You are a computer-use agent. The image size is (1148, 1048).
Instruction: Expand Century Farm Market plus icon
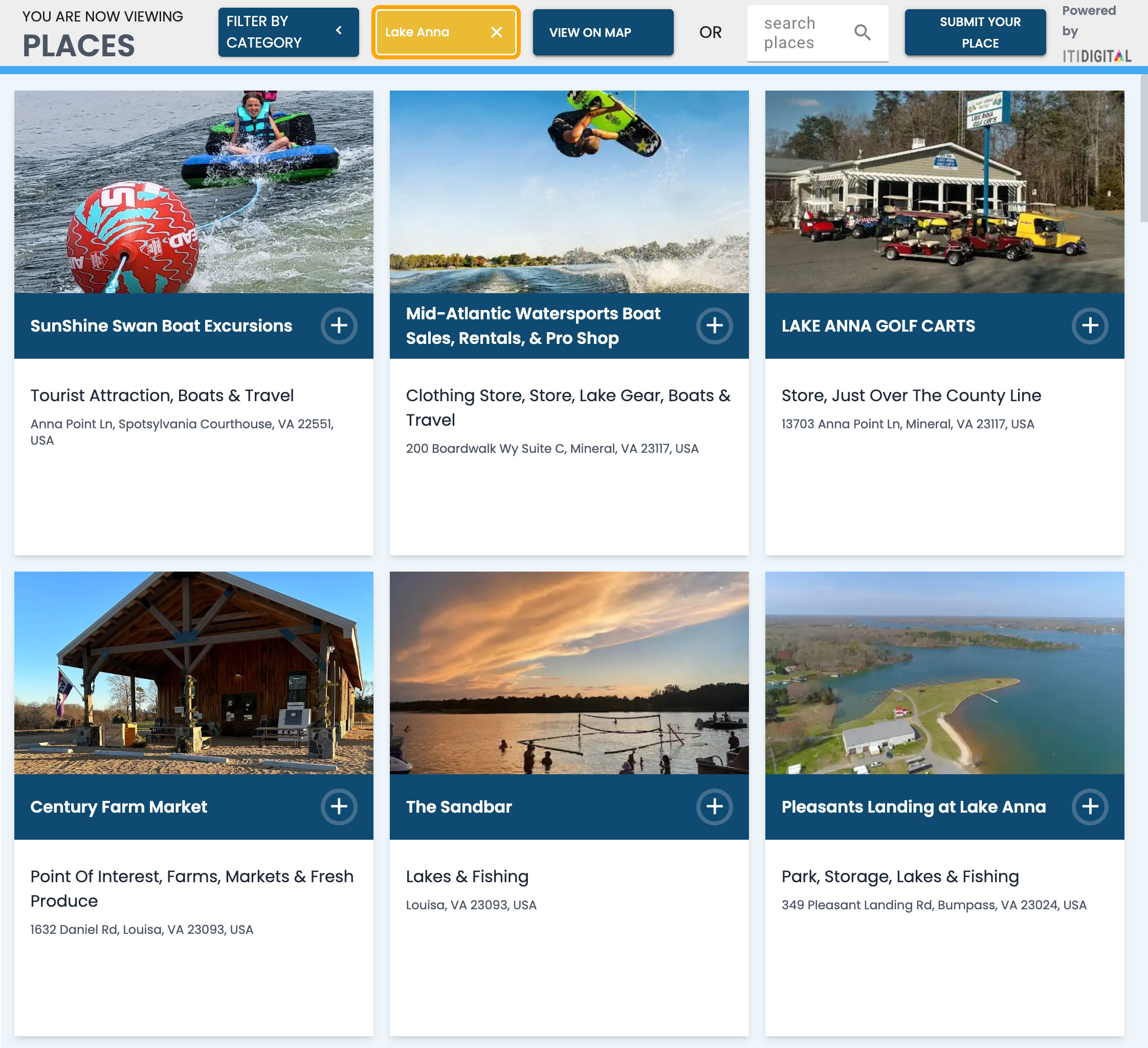[x=339, y=806]
